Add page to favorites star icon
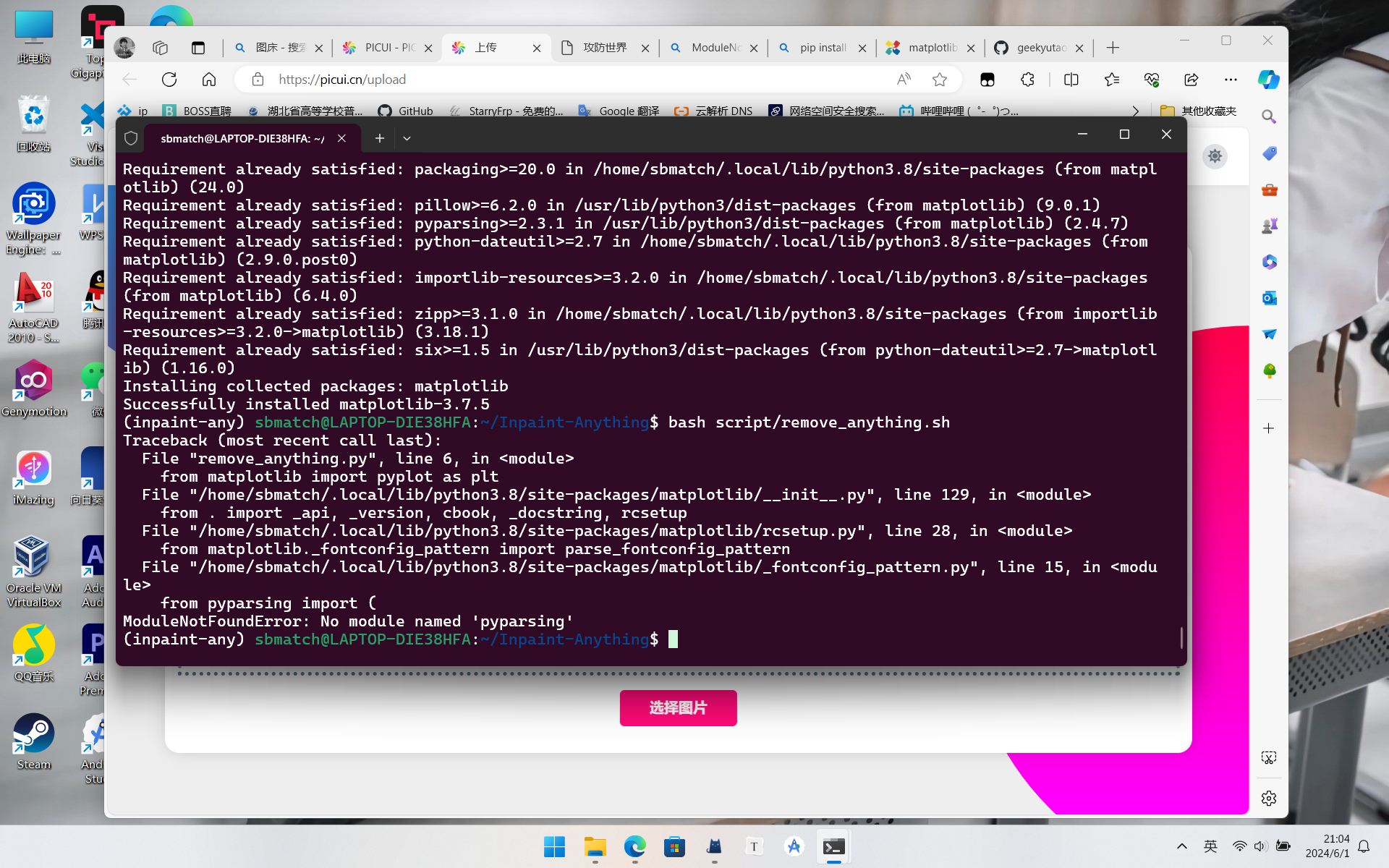Screen dimensions: 1389x868 click(x=940, y=80)
